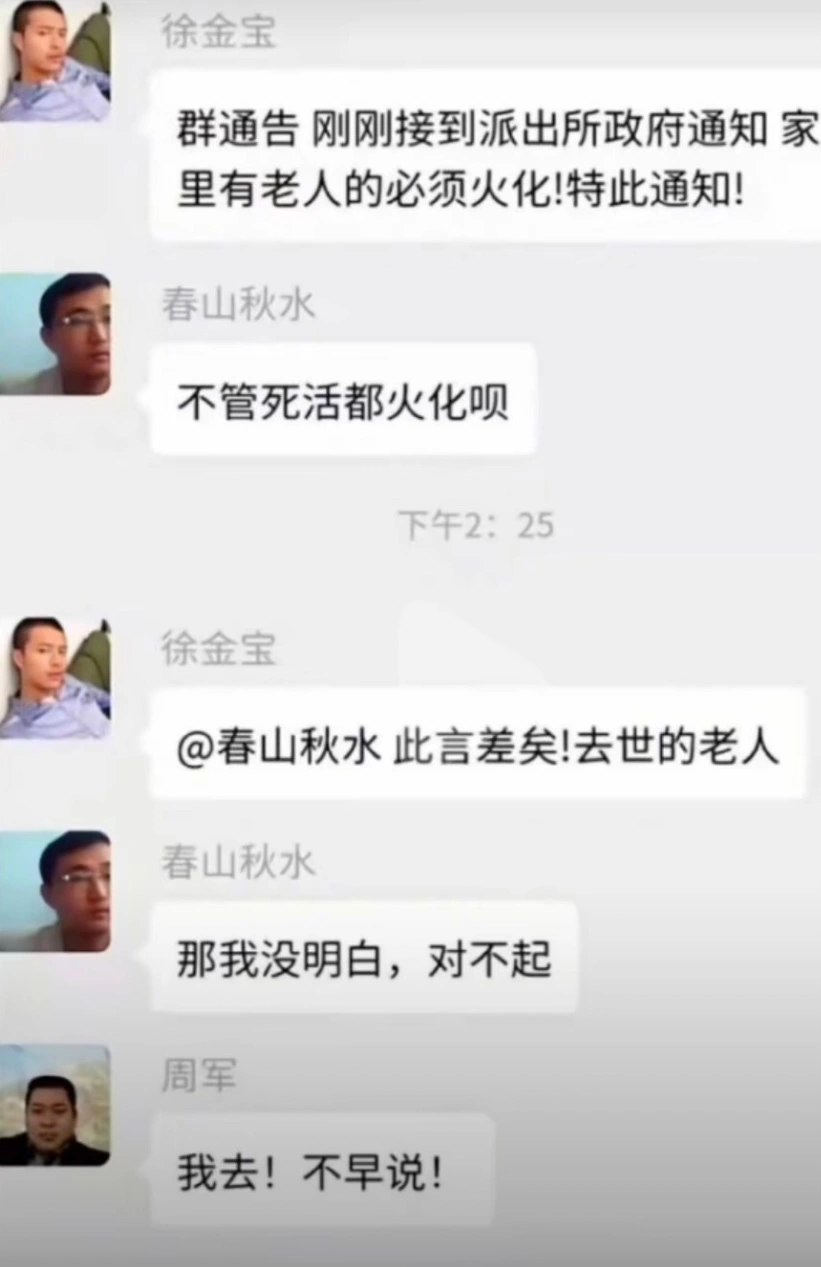Click the sender name 周军

click(199, 1076)
